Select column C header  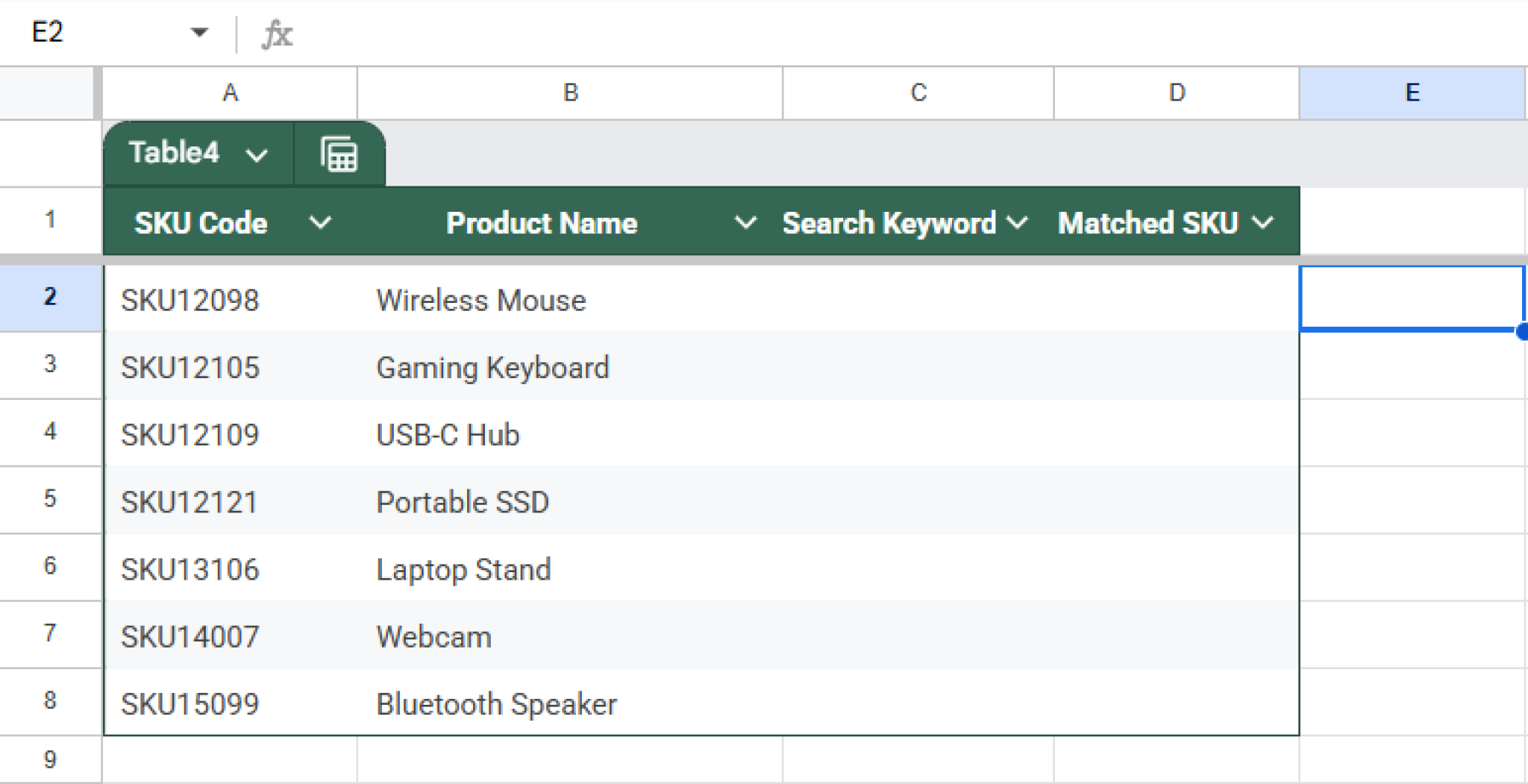tap(918, 93)
